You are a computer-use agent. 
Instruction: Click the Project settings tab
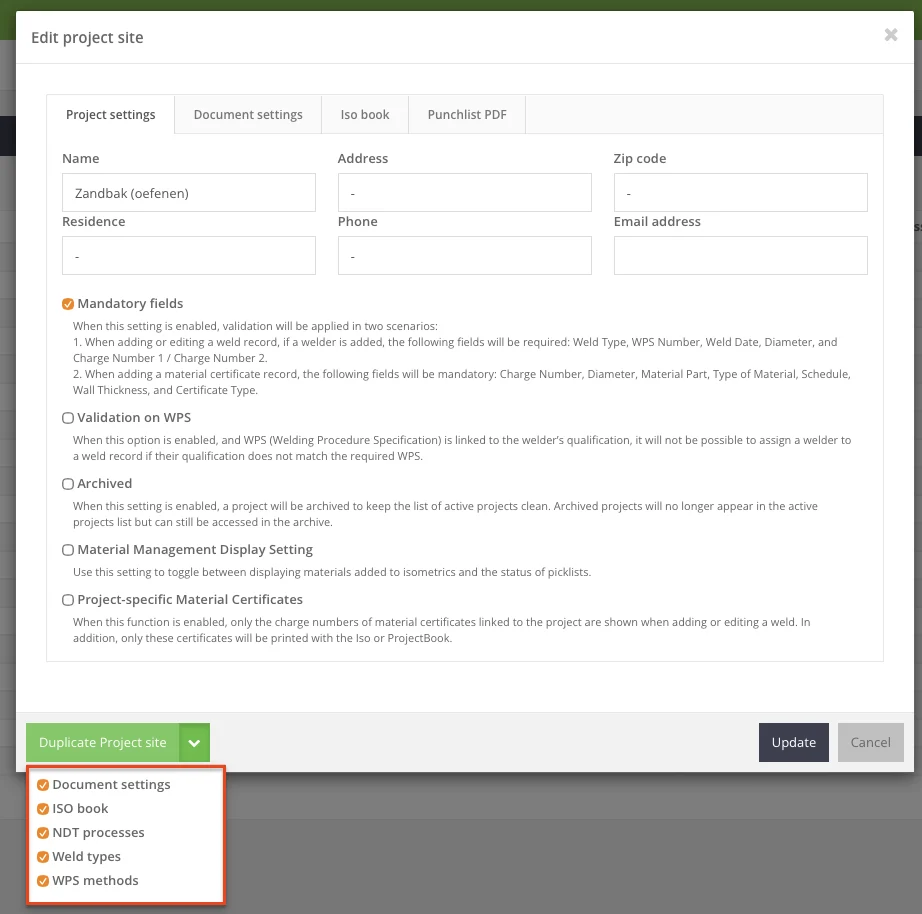click(x=111, y=115)
